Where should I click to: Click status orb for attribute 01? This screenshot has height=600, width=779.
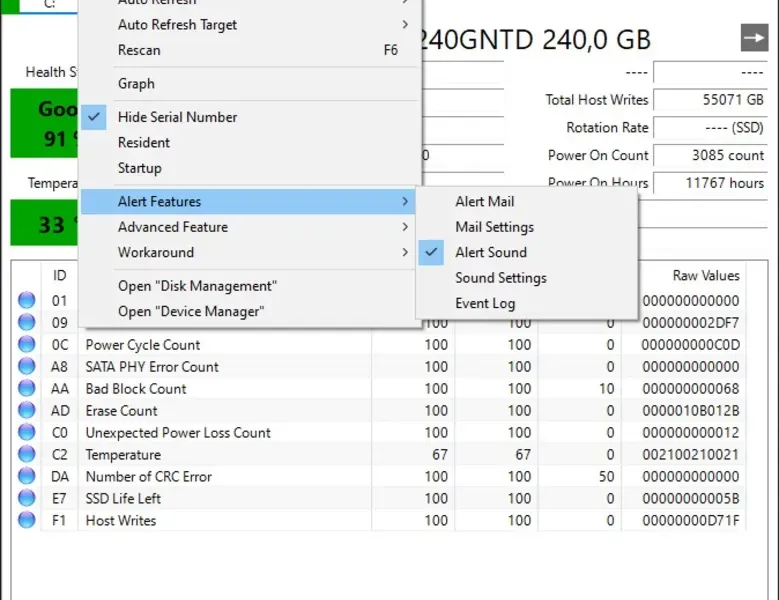tap(26, 300)
